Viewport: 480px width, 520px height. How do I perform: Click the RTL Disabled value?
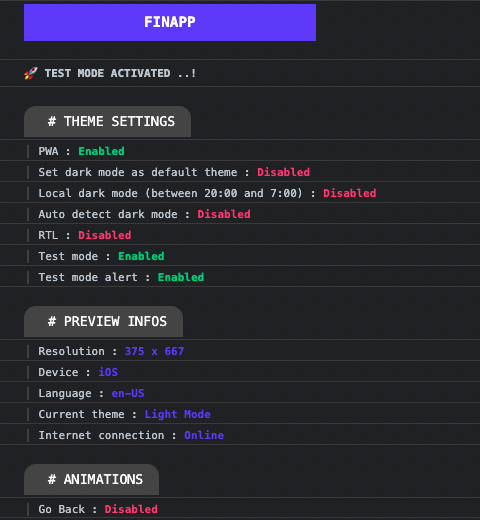click(x=105, y=235)
